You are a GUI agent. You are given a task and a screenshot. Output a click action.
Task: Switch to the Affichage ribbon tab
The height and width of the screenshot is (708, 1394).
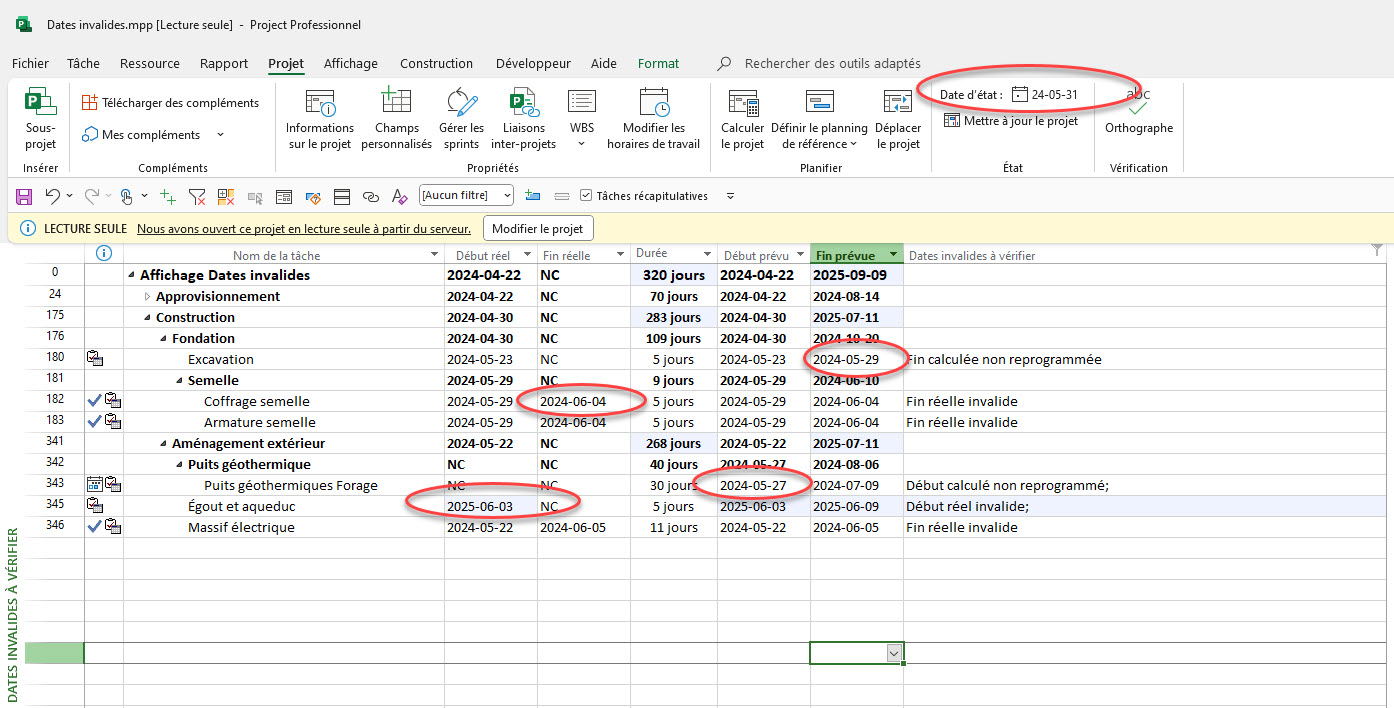point(350,63)
